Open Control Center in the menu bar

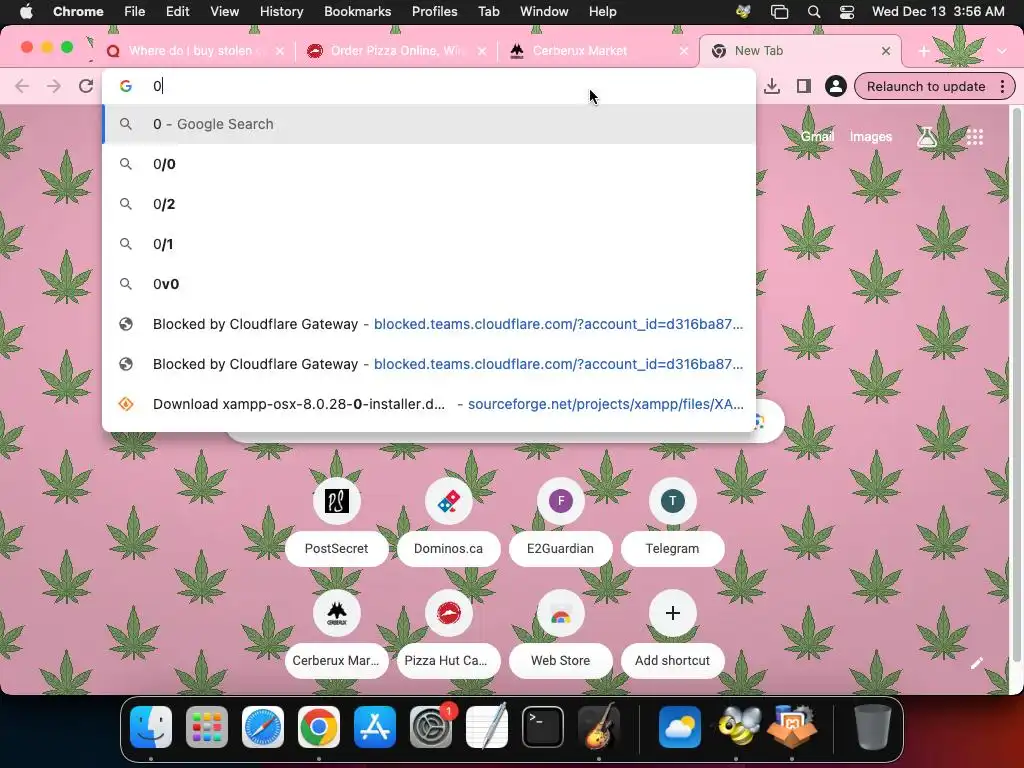point(847,12)
